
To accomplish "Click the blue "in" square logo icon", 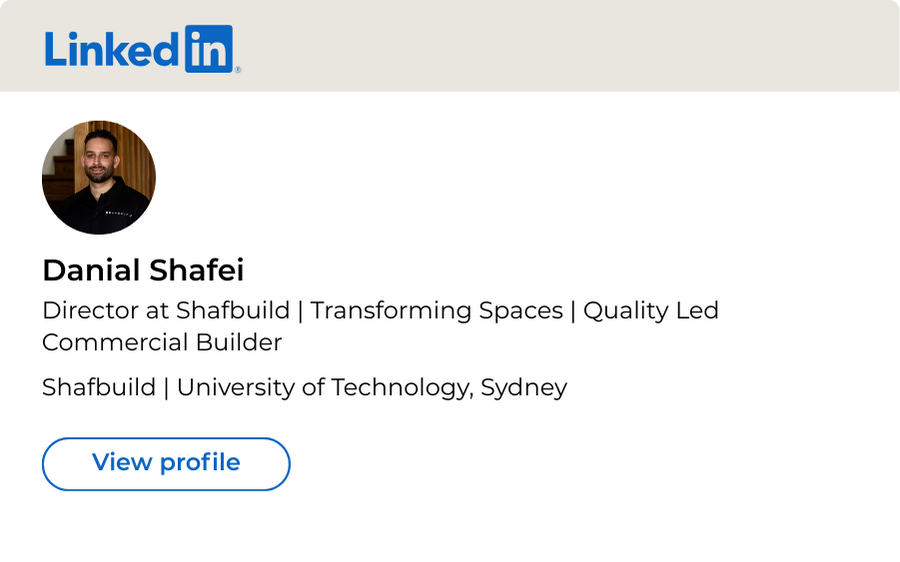I will pyautogui.click(x=209, y=49).
